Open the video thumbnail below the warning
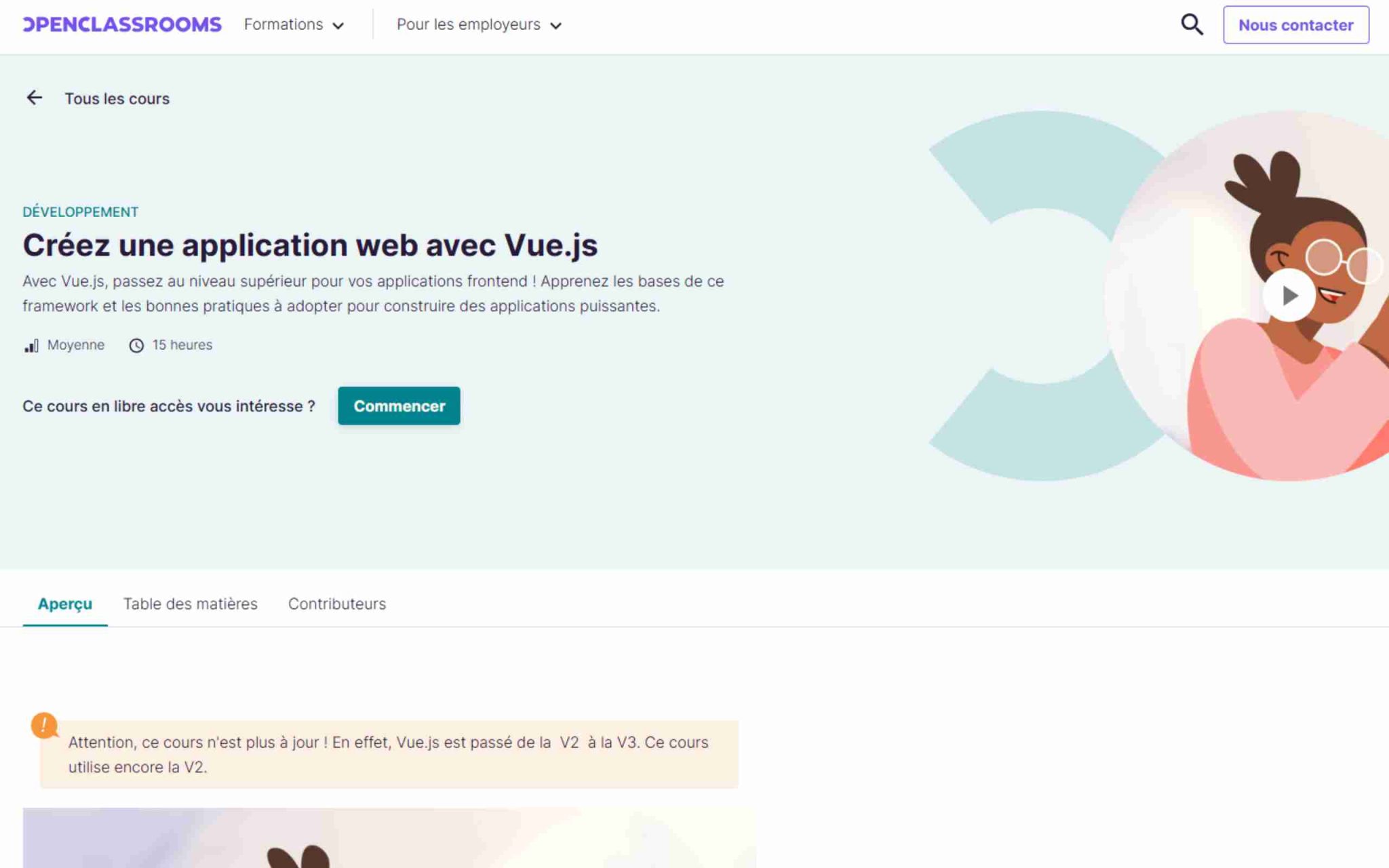The image size is (1389, 868). tap(389, 838)
